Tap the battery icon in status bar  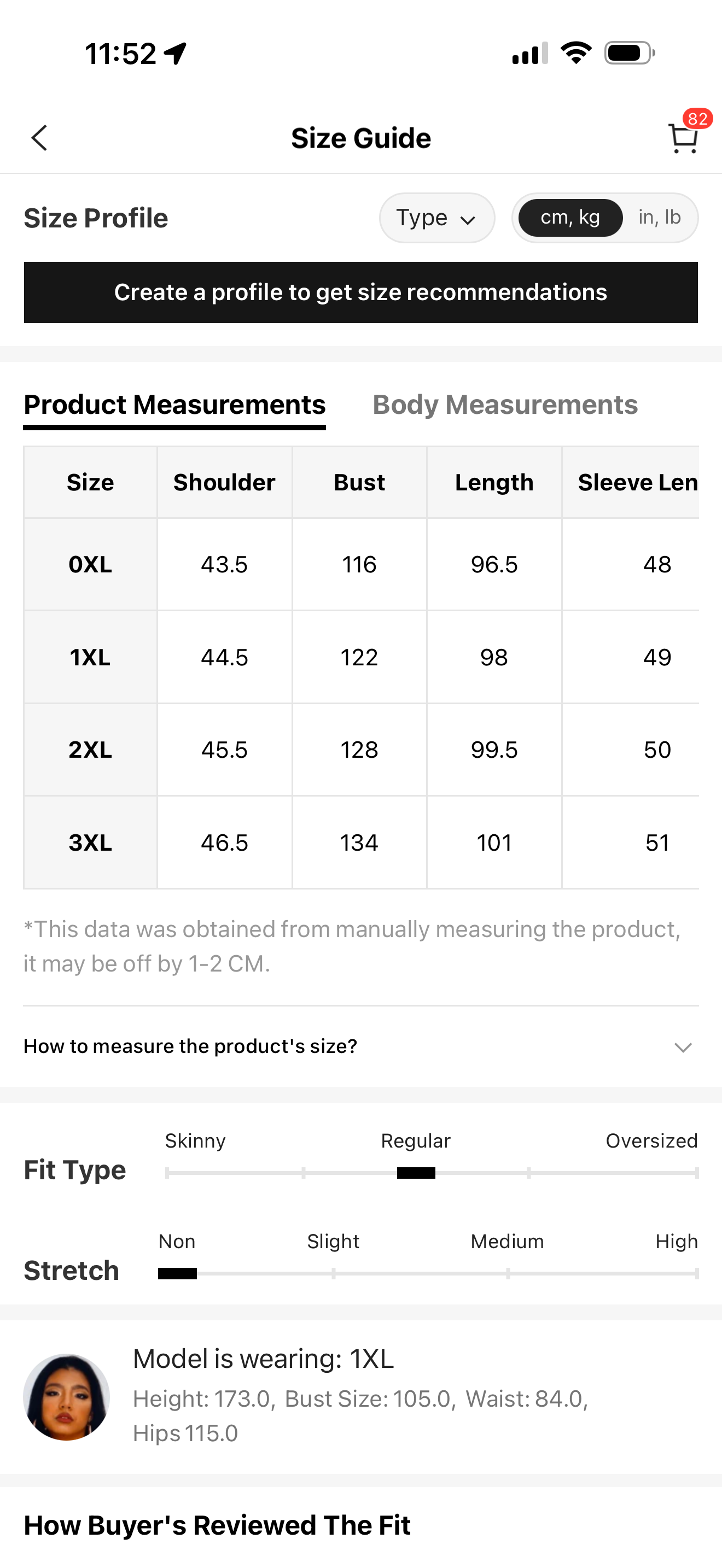click(x=630, y=53)
